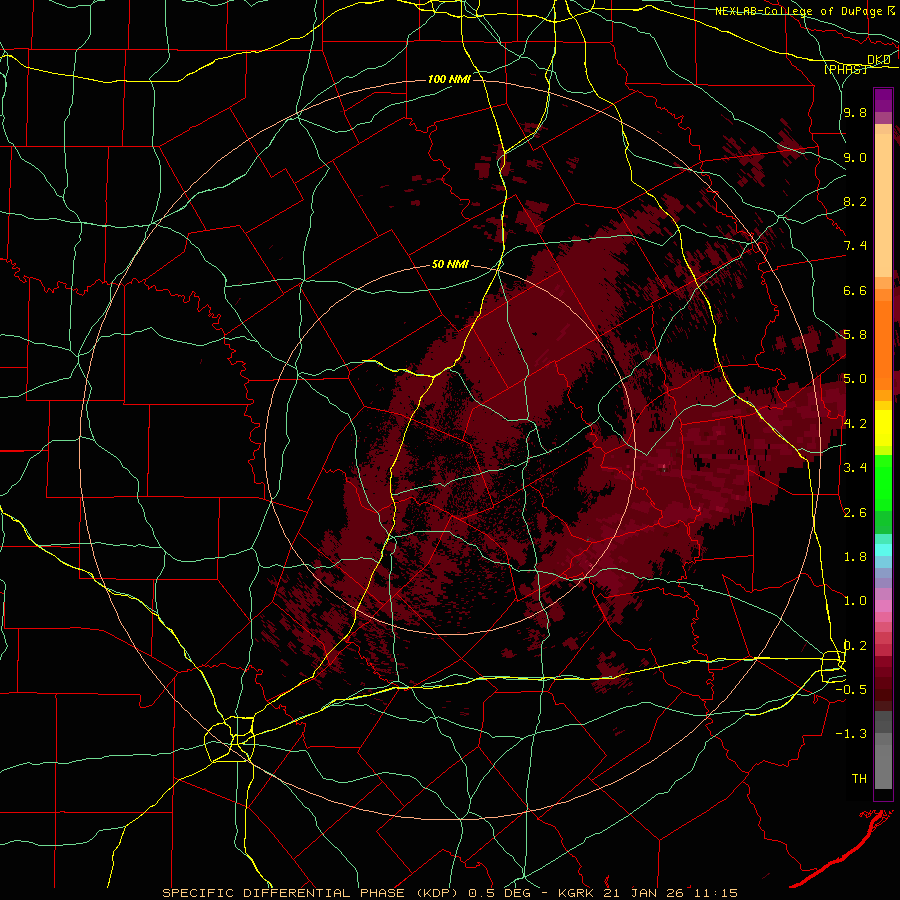Click the 100 NMI range ring label

coord(449,79)
